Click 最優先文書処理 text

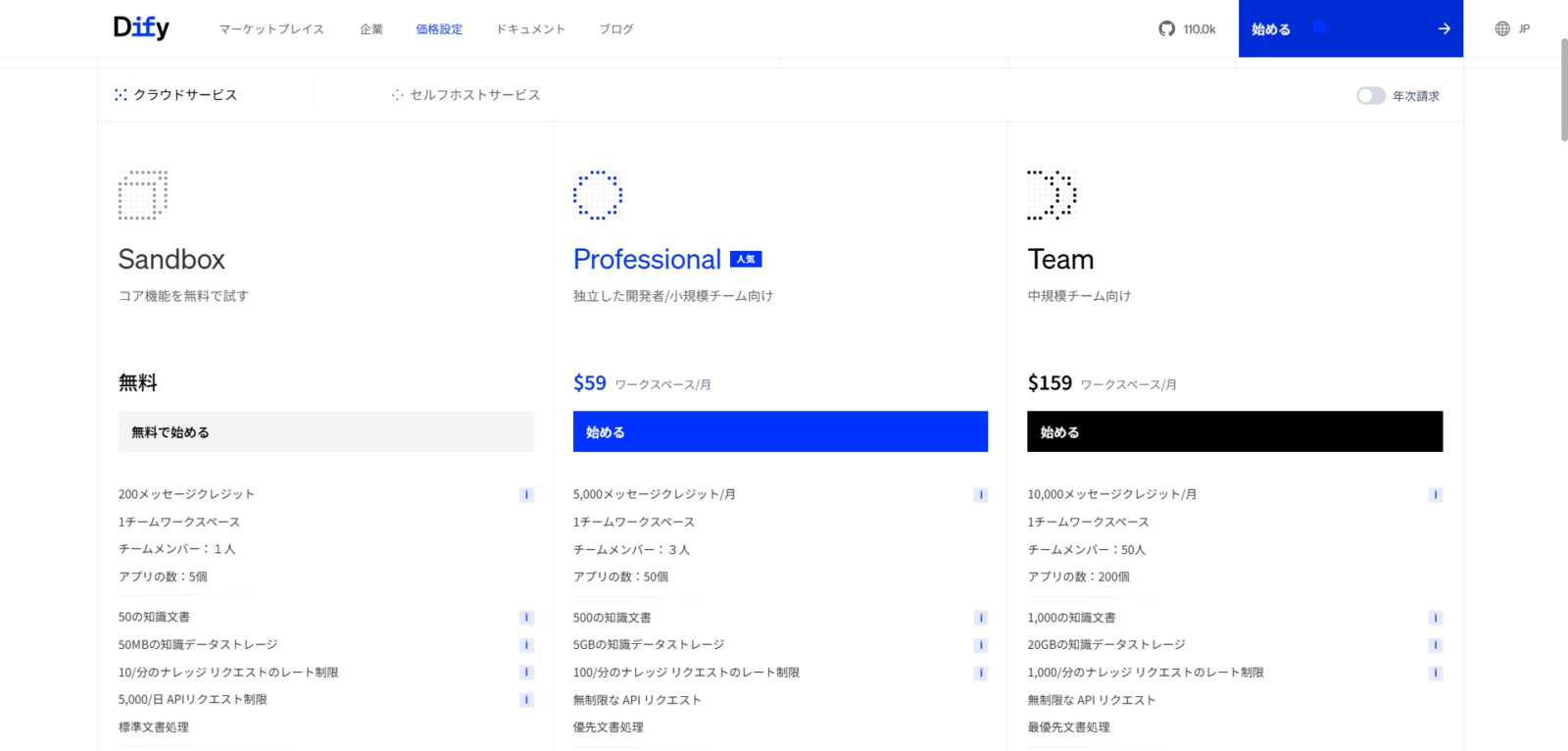(1068, 727)
